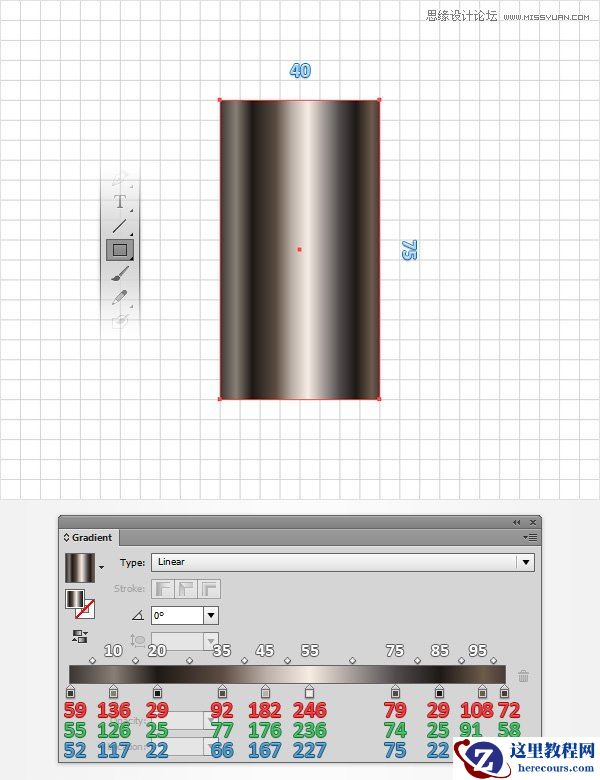This screenshot has height=780, width=600.
Task: Select gradient stop above 136
Action: click(x=113, y=691)
